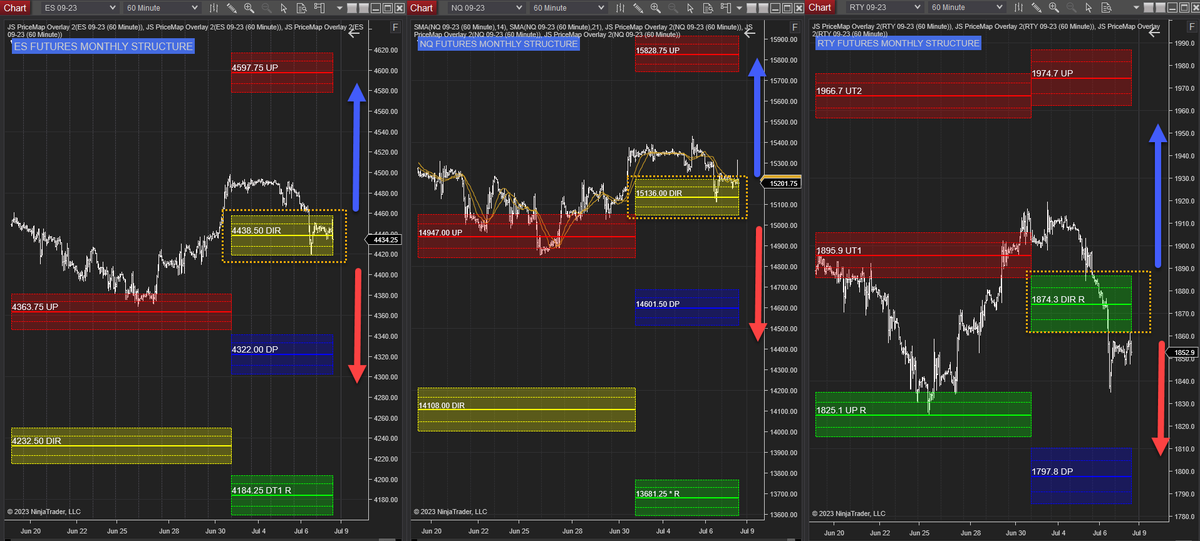Select the pointer cursor on ES chart

(283, 8)
